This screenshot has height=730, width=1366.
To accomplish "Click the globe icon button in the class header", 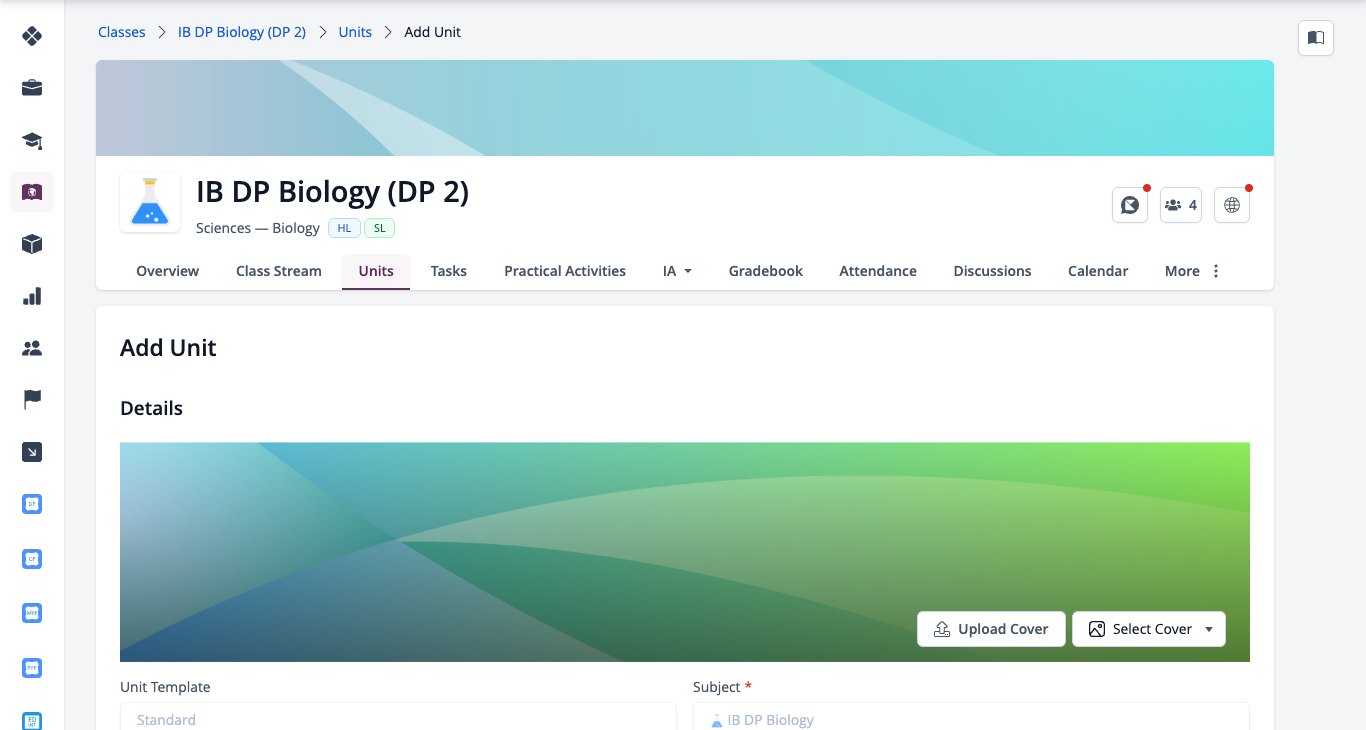I will click(1232, 205).
